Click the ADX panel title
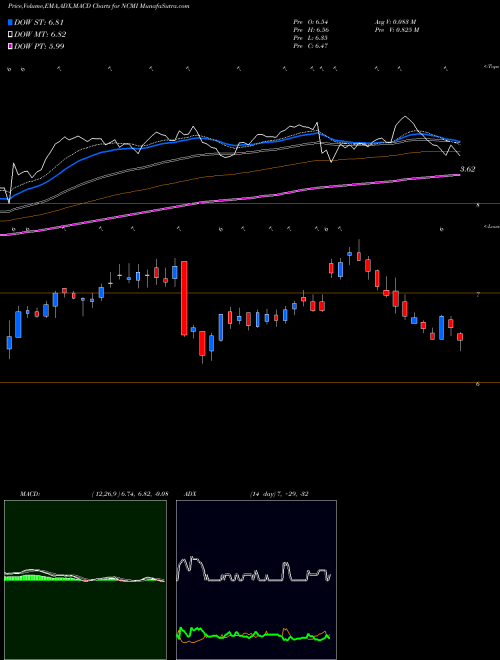Screen dimensions: 500x660 [x=190, y=494]
